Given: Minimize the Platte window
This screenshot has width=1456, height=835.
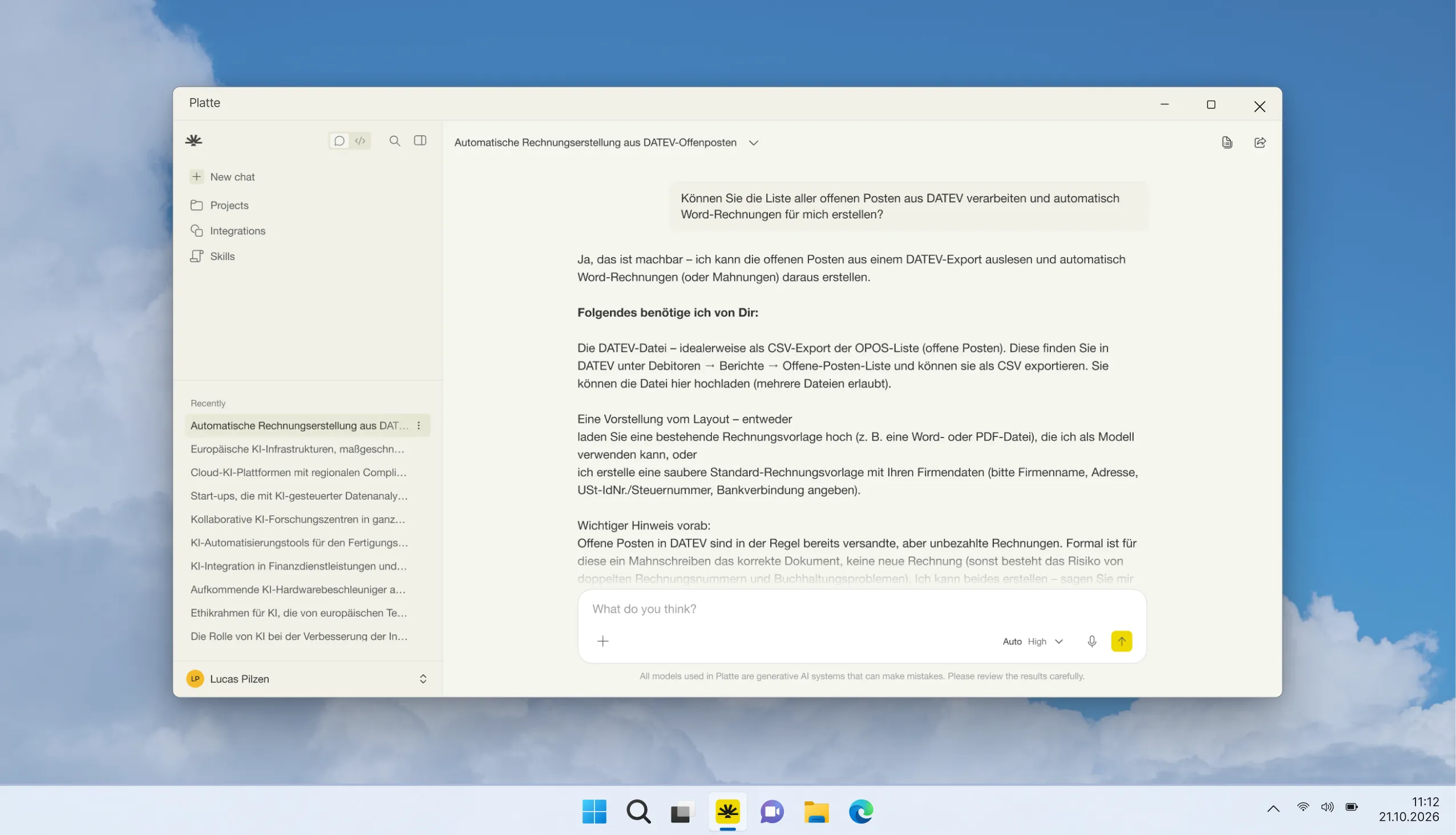Looking at the screenshot, I should [1164, 105].
